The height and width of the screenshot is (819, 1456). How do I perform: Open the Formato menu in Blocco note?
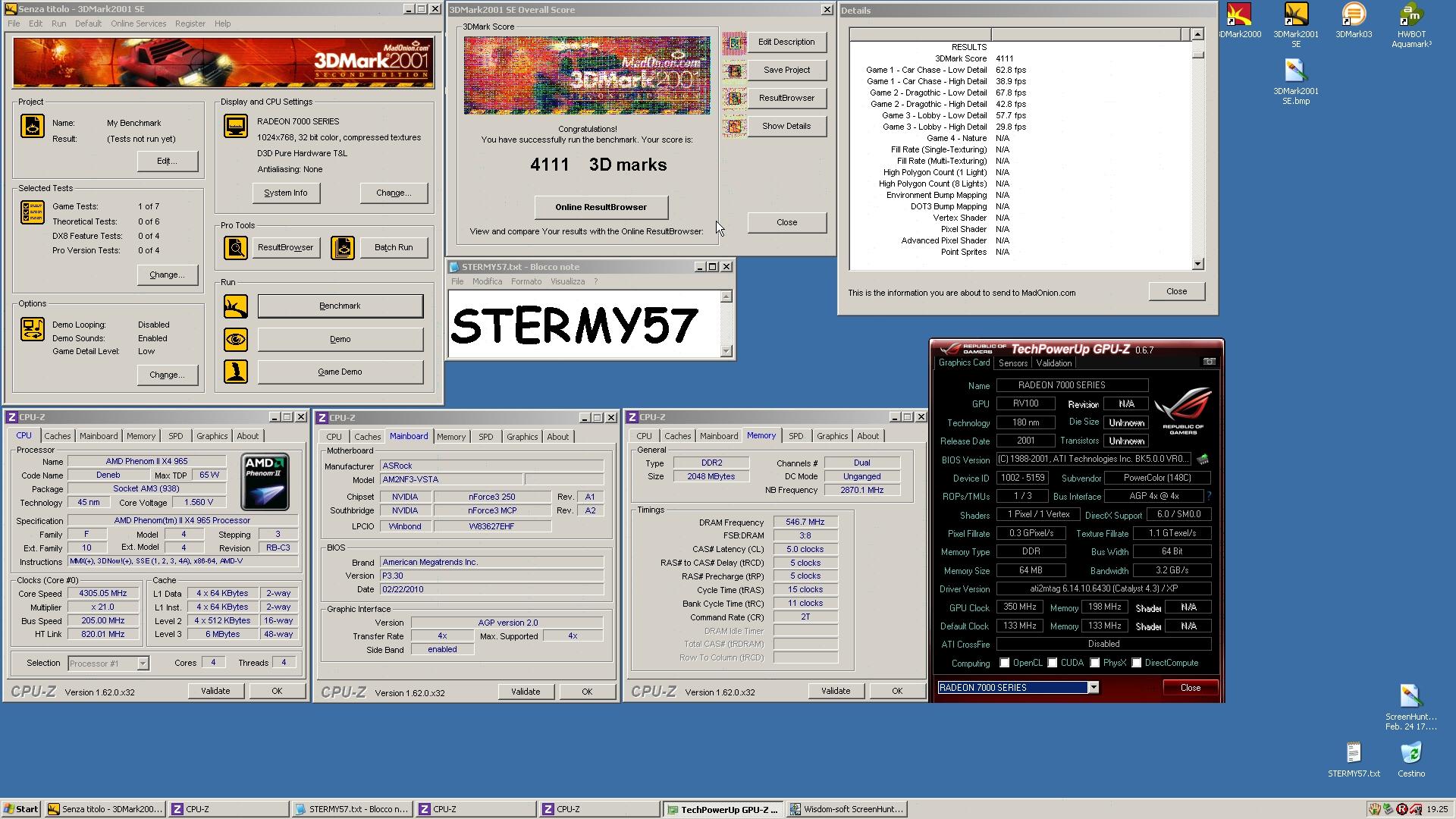click(526, 281)
